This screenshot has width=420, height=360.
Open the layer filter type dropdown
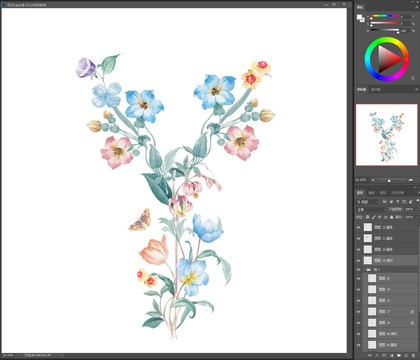[368, 202]
